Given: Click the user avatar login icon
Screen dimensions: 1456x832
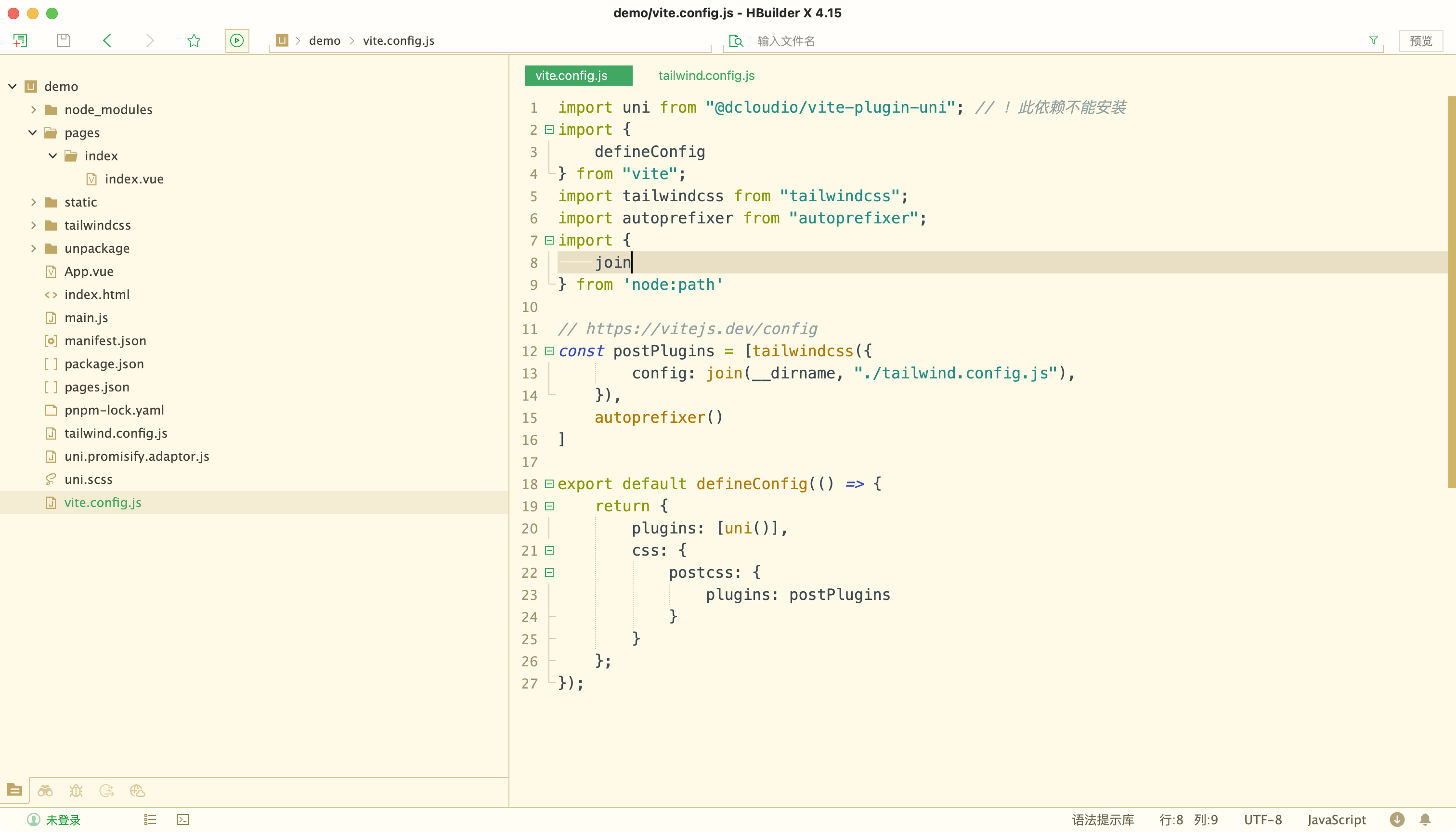Looking at the screenshot, I should (x=34, y=819).
